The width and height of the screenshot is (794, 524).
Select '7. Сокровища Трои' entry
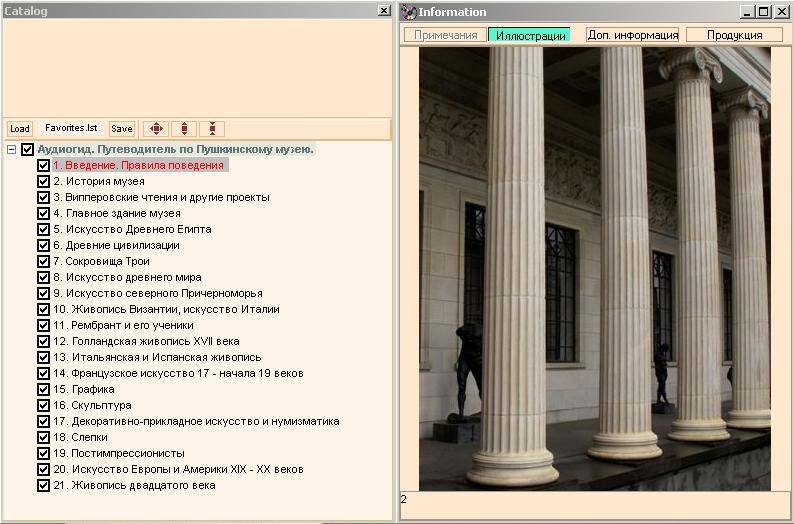coord(101,261)
